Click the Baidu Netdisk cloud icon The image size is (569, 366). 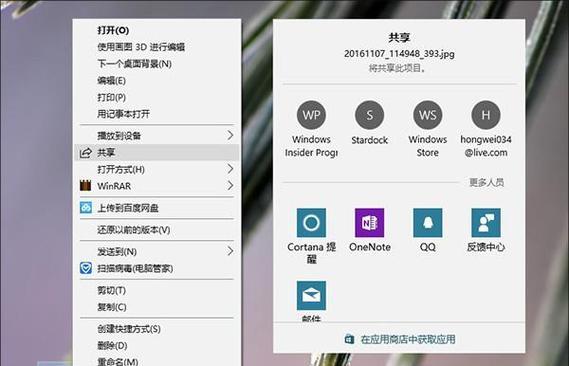coord(86,207)
